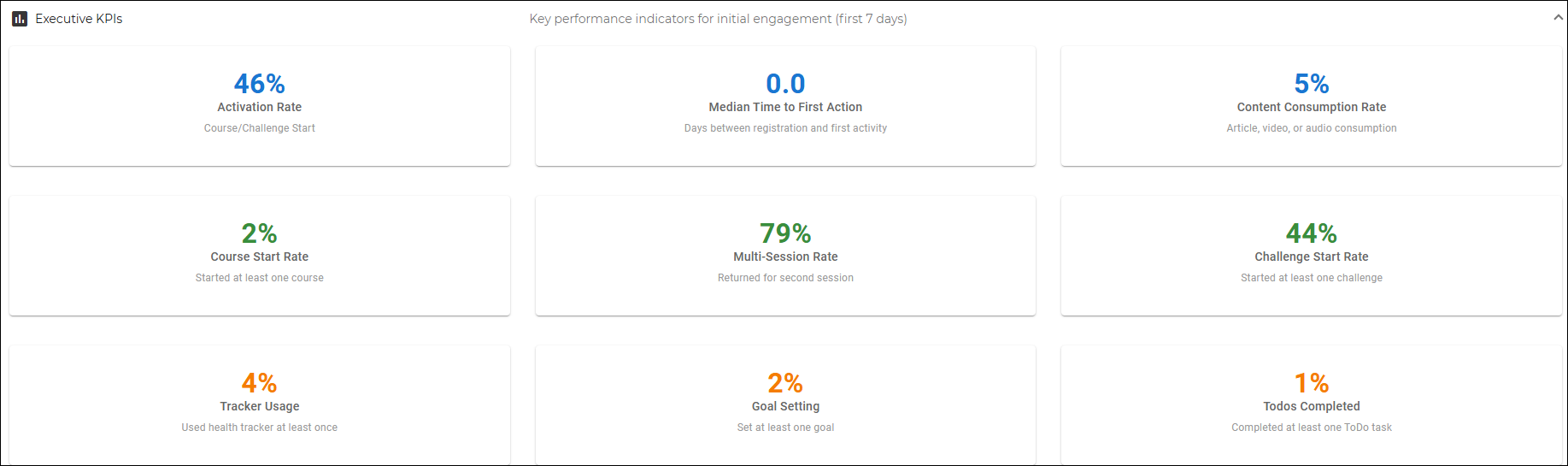Select the Multi-Session Rate label

coord(785,257)
